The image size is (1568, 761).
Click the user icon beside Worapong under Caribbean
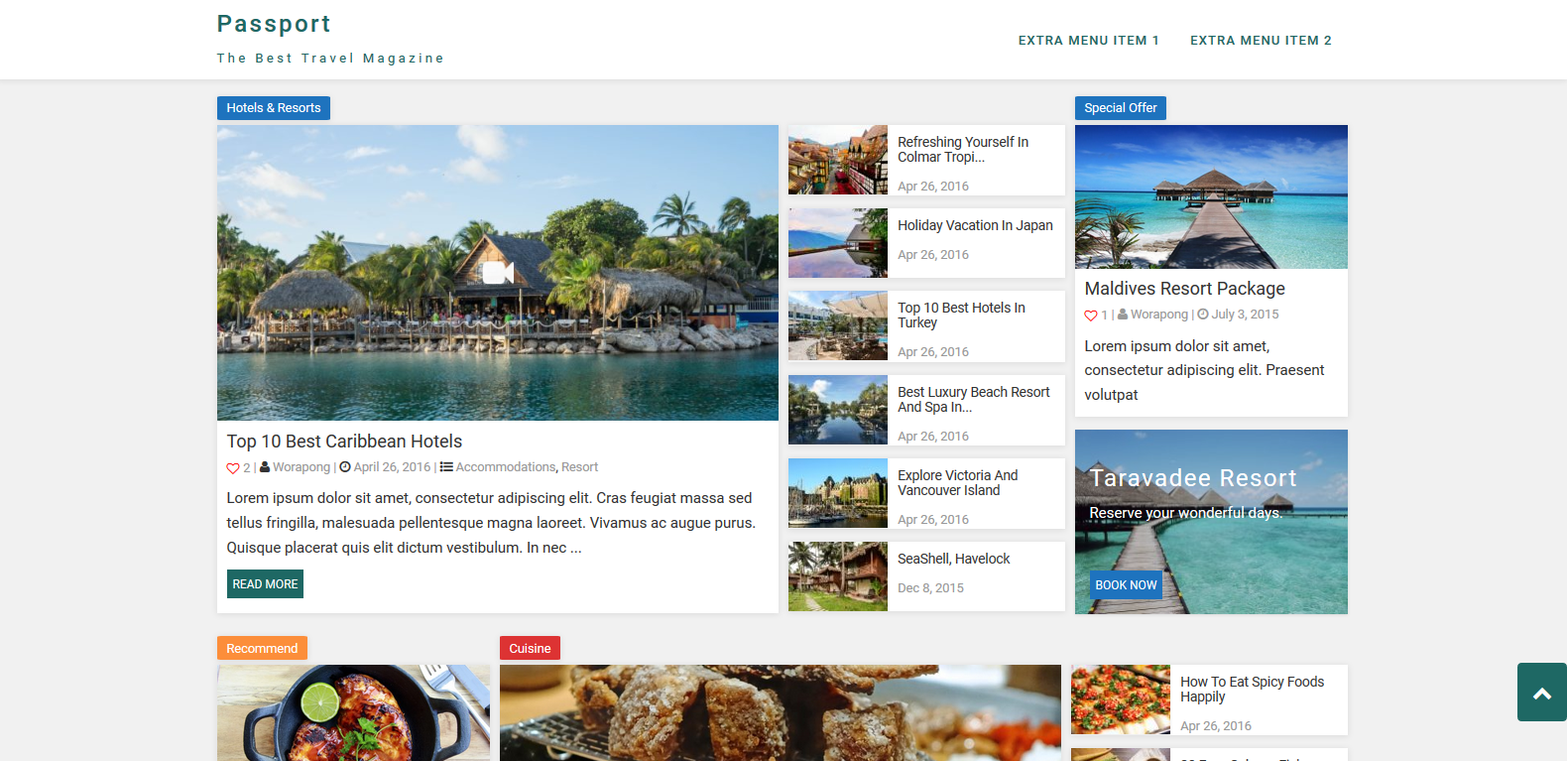point(265,466)
